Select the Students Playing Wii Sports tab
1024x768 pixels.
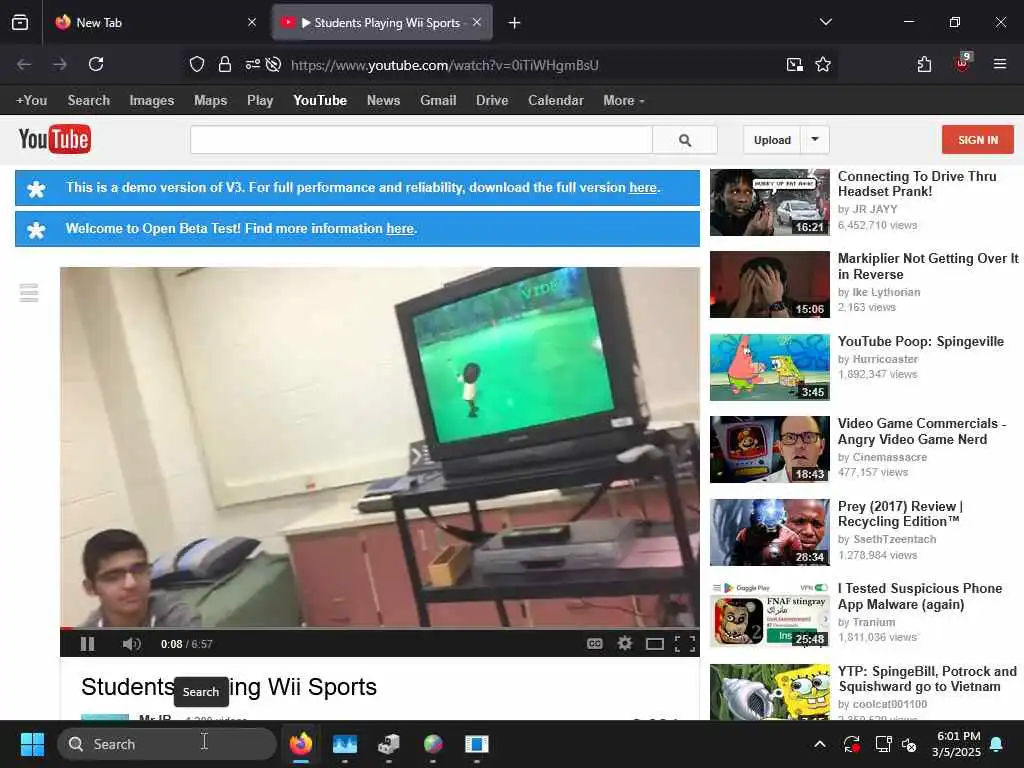tap(382, 23)
